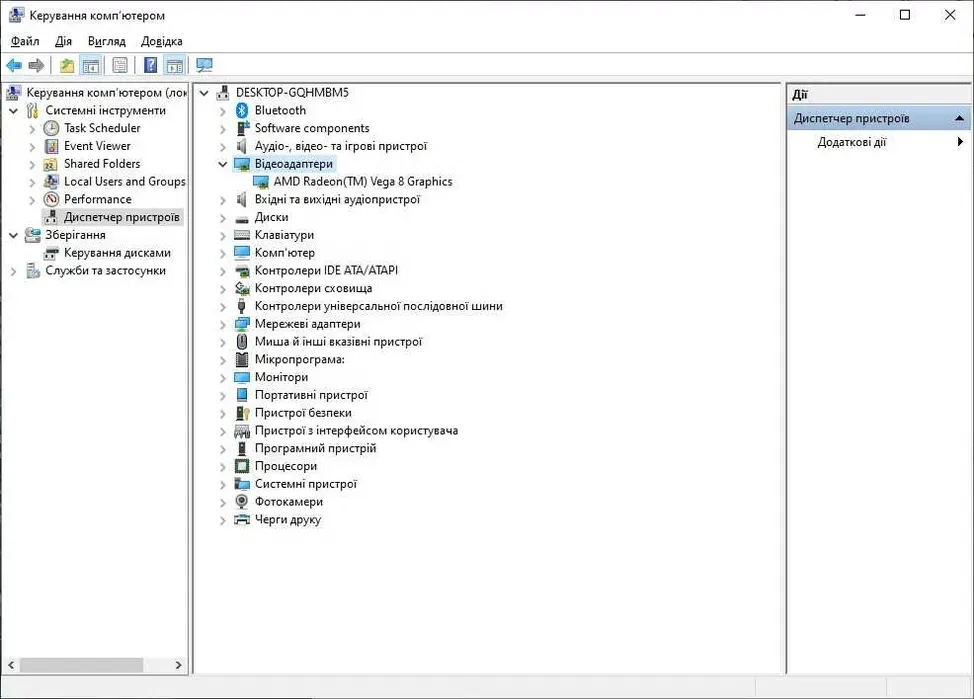Click the AMD Radeon adapter icon
This screenshot has width=974, height=699.
point(261,182)
